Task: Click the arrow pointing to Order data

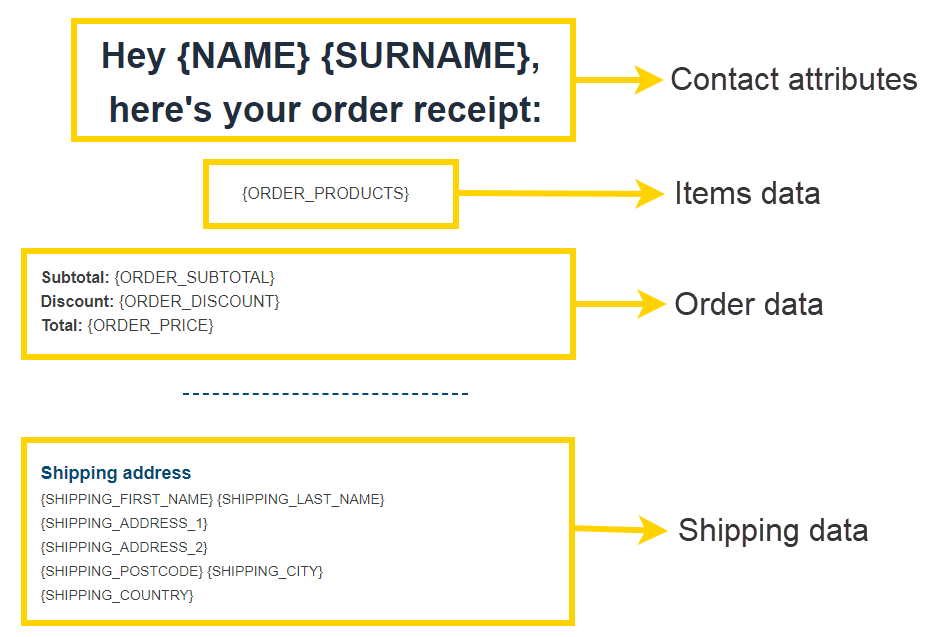Action: coord(620,304)
